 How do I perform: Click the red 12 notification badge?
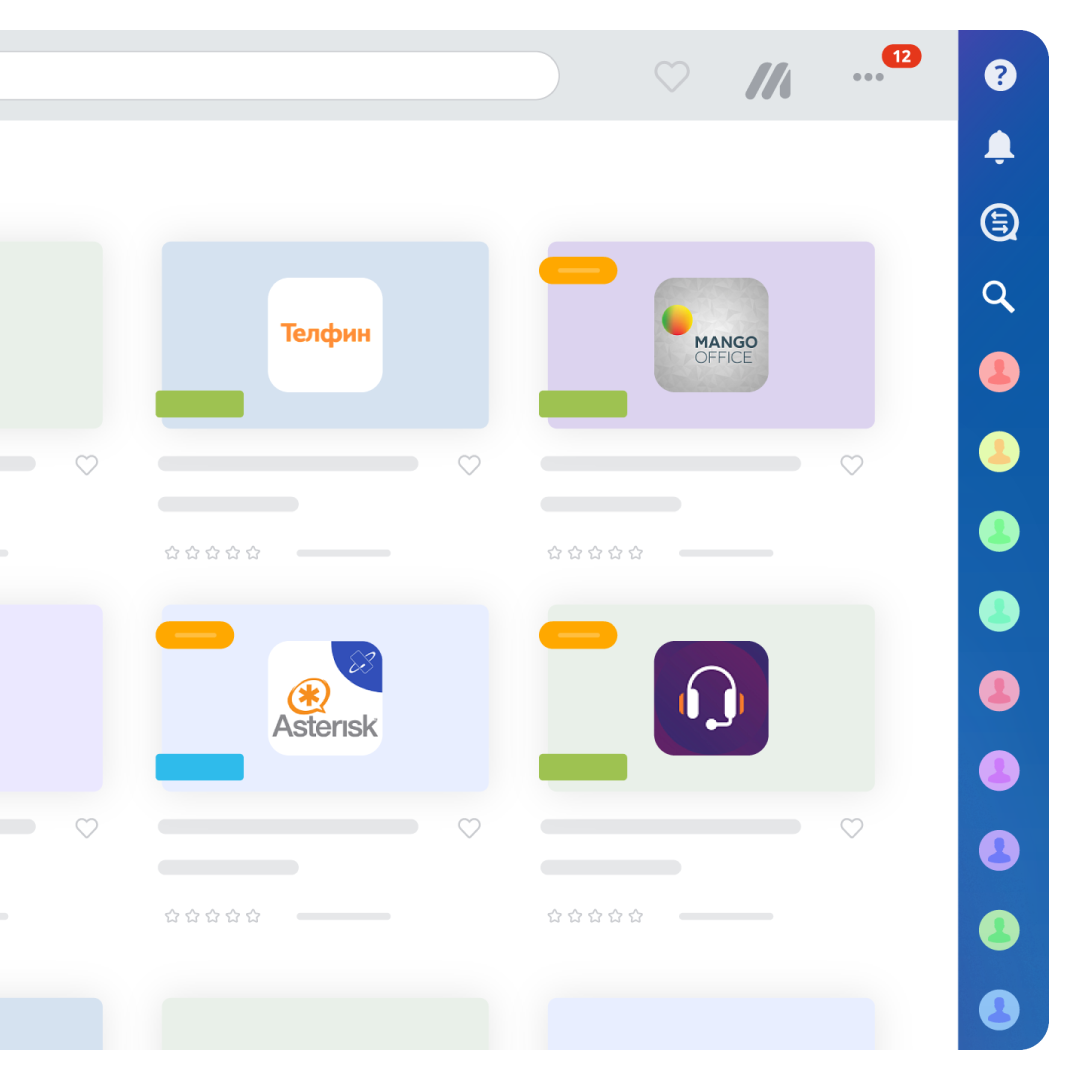pos(901,56)
